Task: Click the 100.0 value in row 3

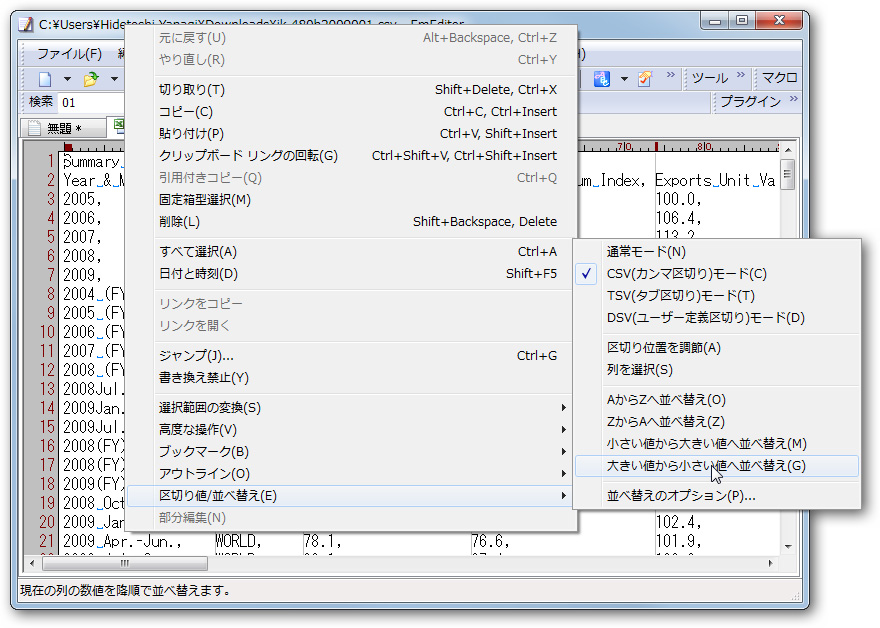Action: [x=679, y=199]
